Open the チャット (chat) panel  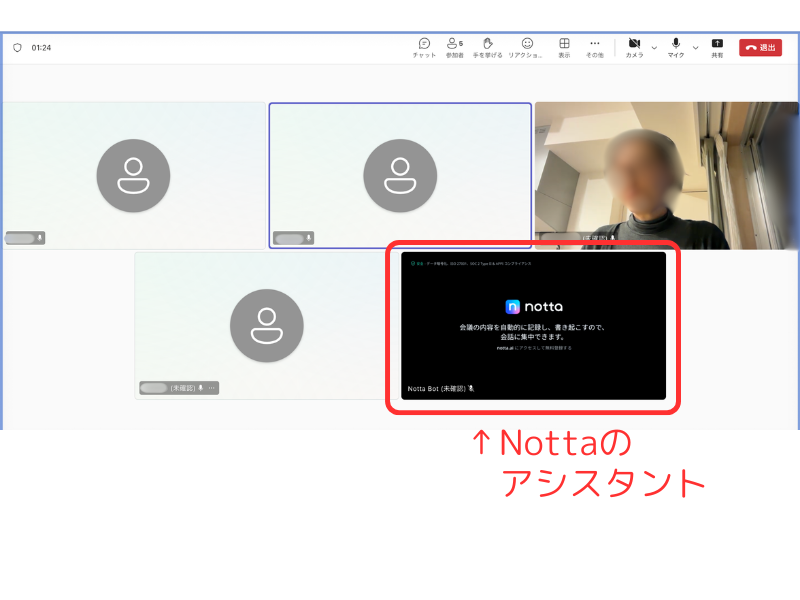point(424,47)
